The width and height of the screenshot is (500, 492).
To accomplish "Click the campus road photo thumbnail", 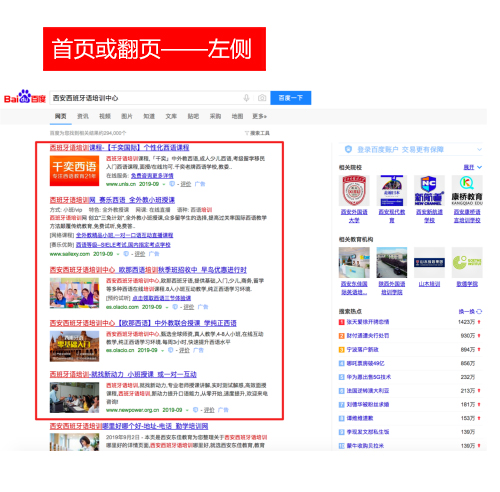I will click(392, 262).
